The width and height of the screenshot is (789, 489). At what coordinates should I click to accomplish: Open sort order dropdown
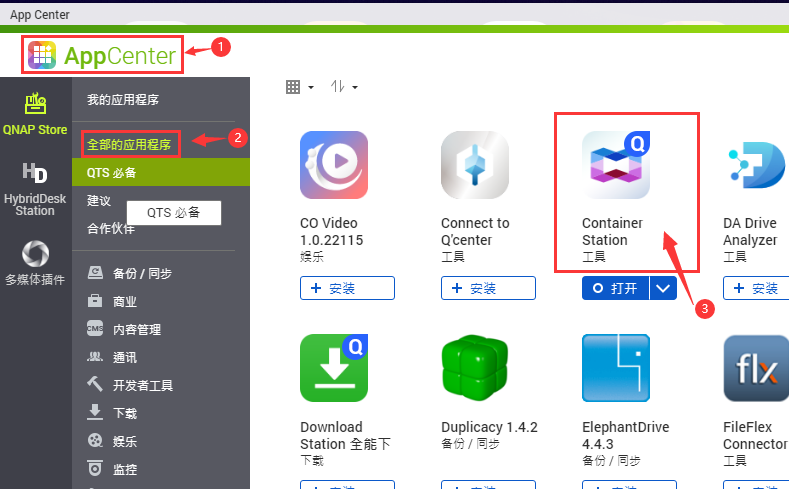point(344,87)
